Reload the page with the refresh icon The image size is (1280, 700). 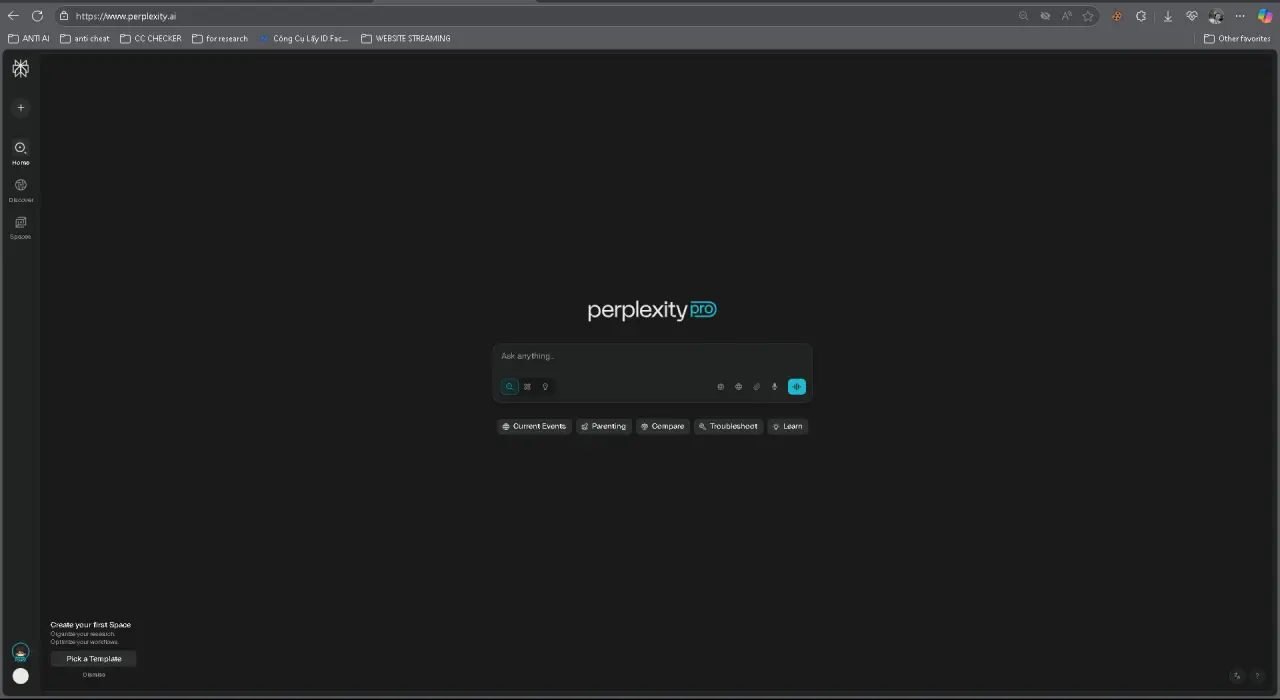(37, 16)
